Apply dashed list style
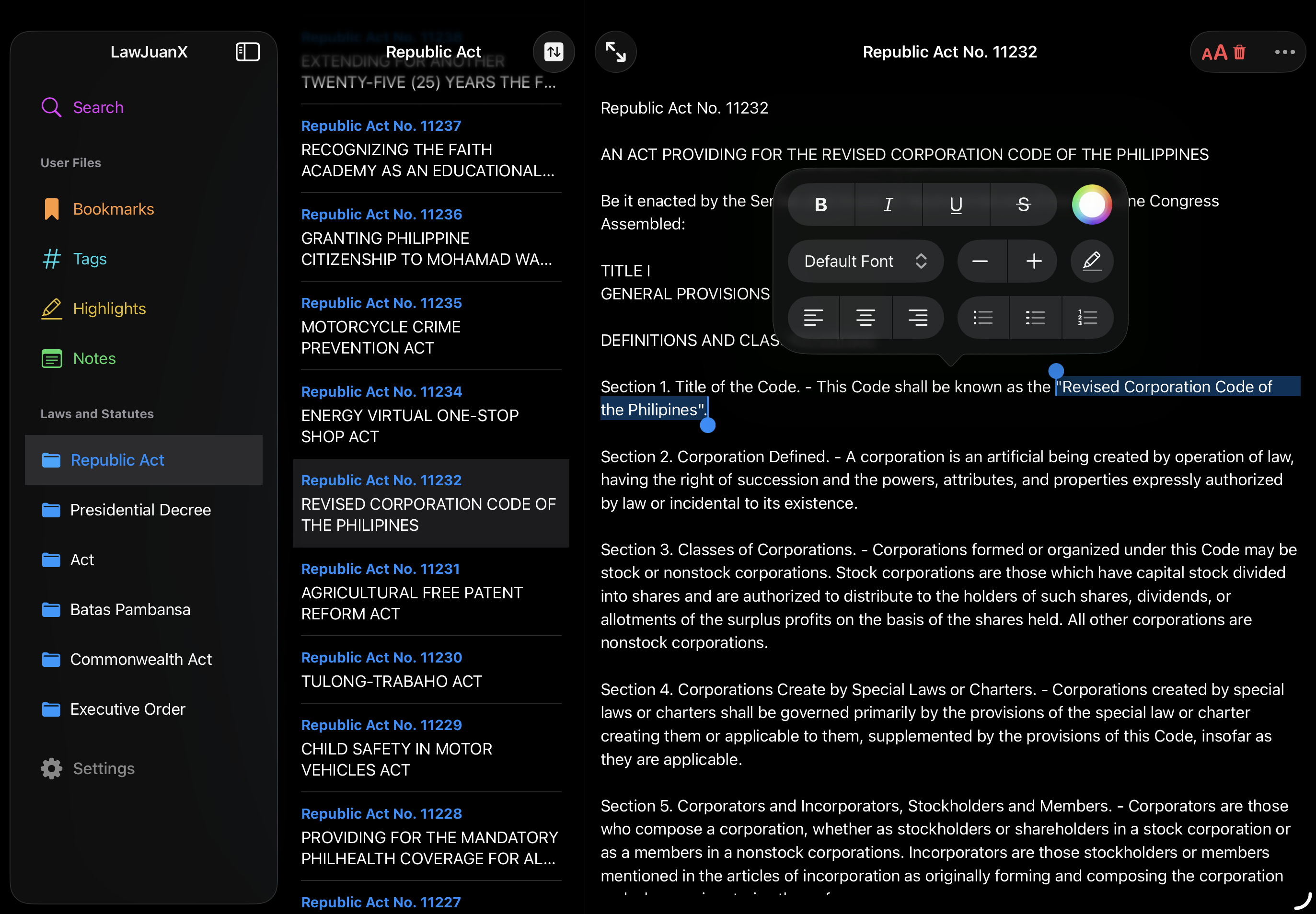1316x914 pixels. (1035, 317)
